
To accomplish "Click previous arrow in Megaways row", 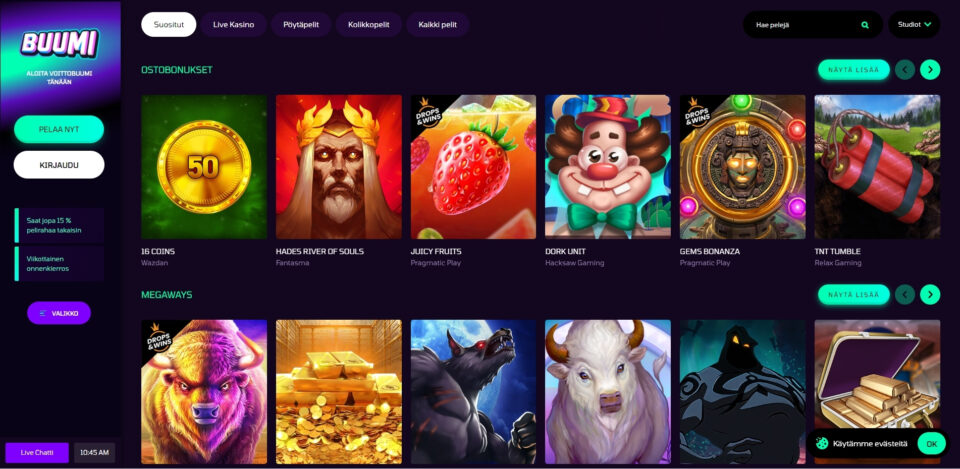I will tap(905, 295).
